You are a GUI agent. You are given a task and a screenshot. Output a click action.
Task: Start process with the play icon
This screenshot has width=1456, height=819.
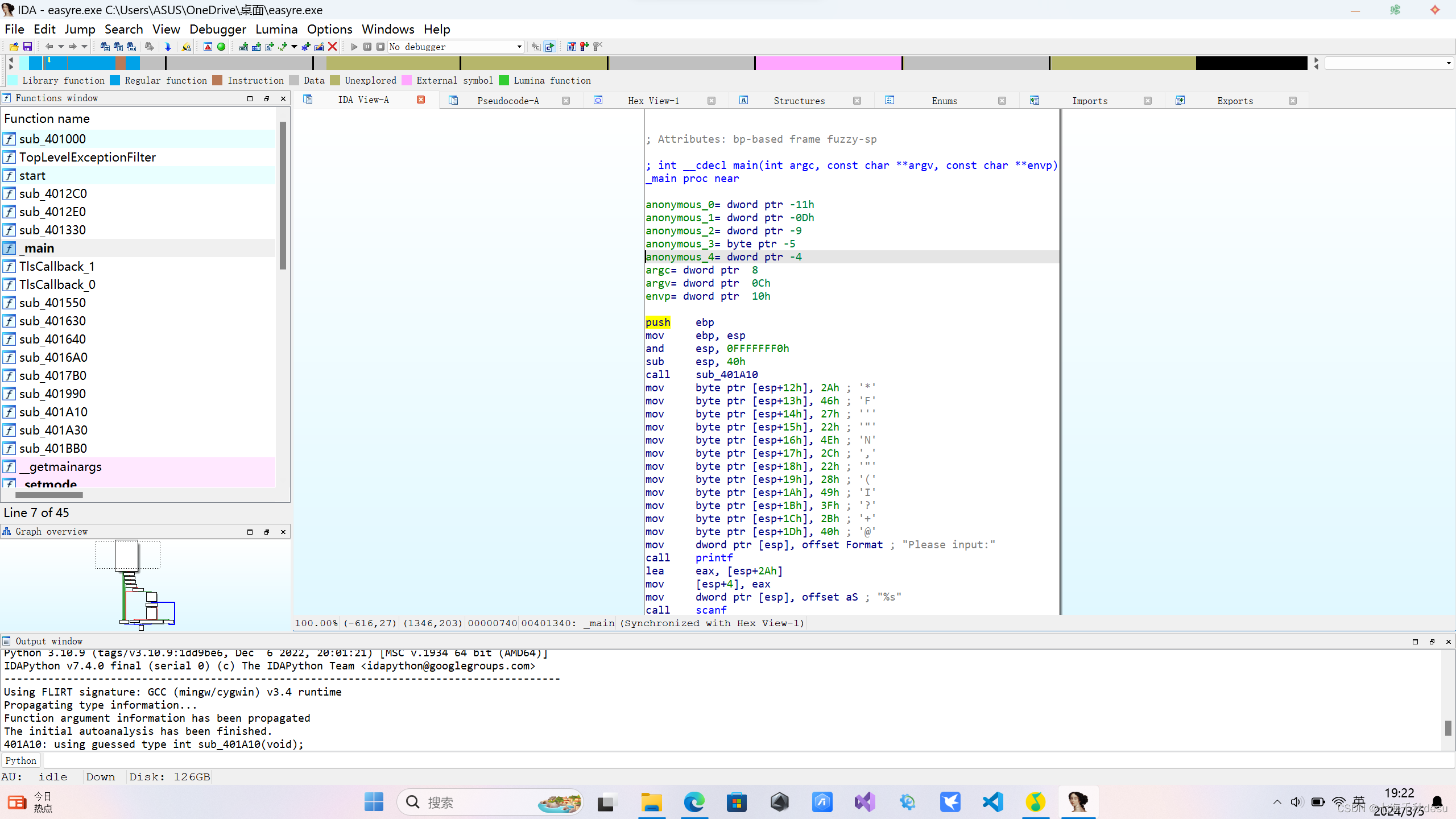point(354,47)
